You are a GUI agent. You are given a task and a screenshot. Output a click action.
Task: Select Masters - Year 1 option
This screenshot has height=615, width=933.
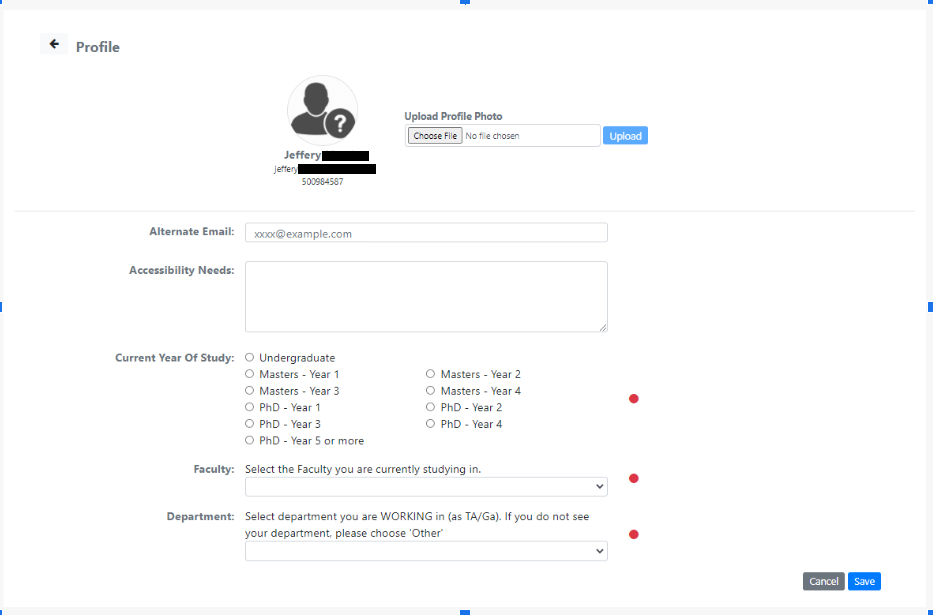(250, 374)
